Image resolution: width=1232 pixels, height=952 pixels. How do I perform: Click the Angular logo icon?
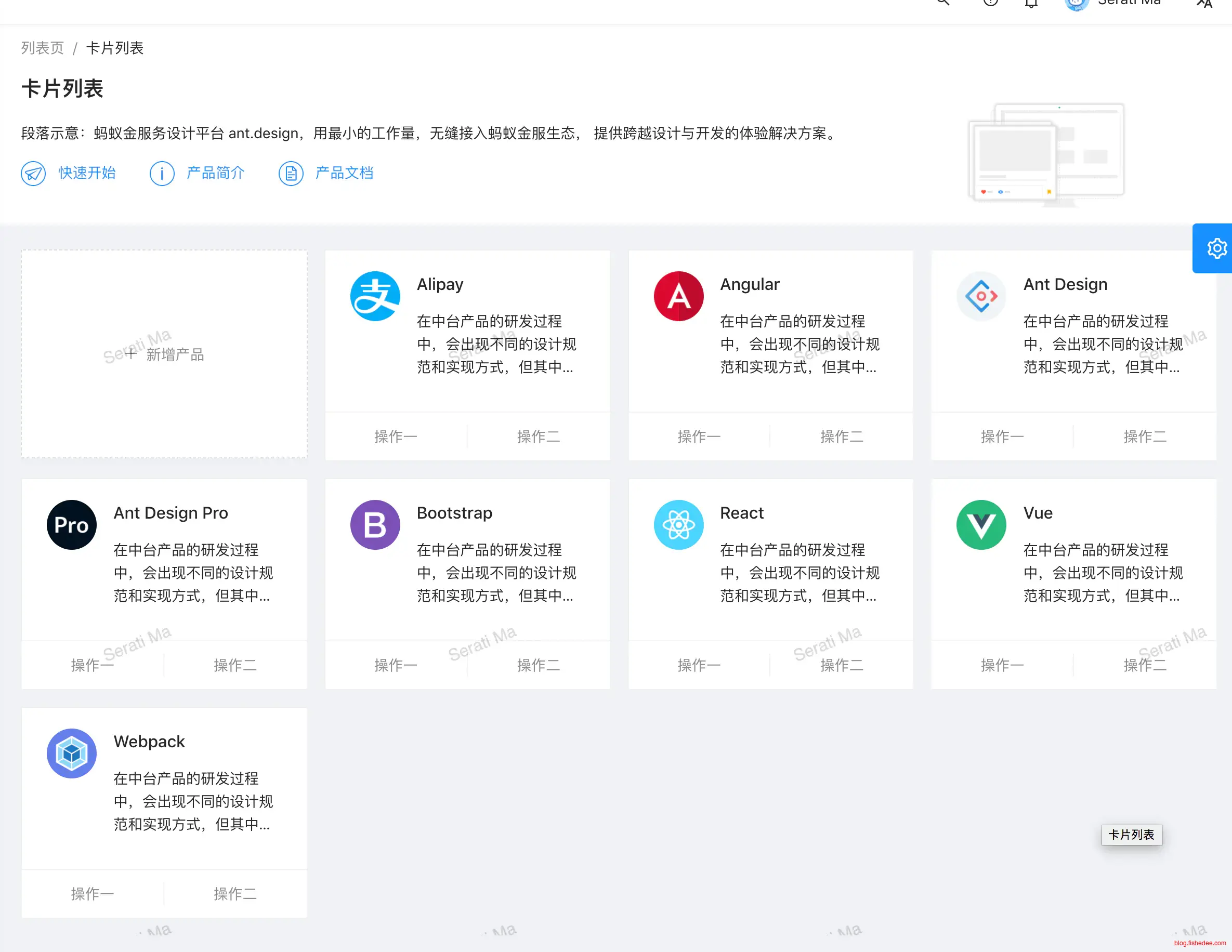[678, 296]
